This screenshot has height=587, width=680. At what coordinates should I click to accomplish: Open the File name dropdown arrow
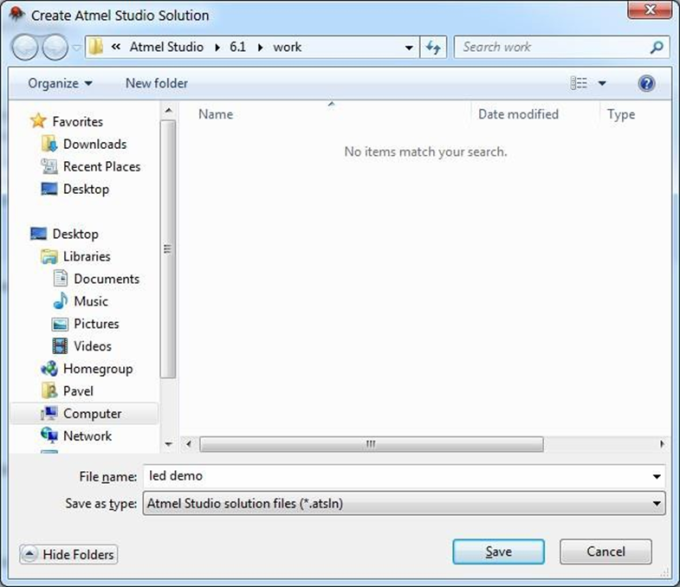pyautogui.click(x=657, y=476)
